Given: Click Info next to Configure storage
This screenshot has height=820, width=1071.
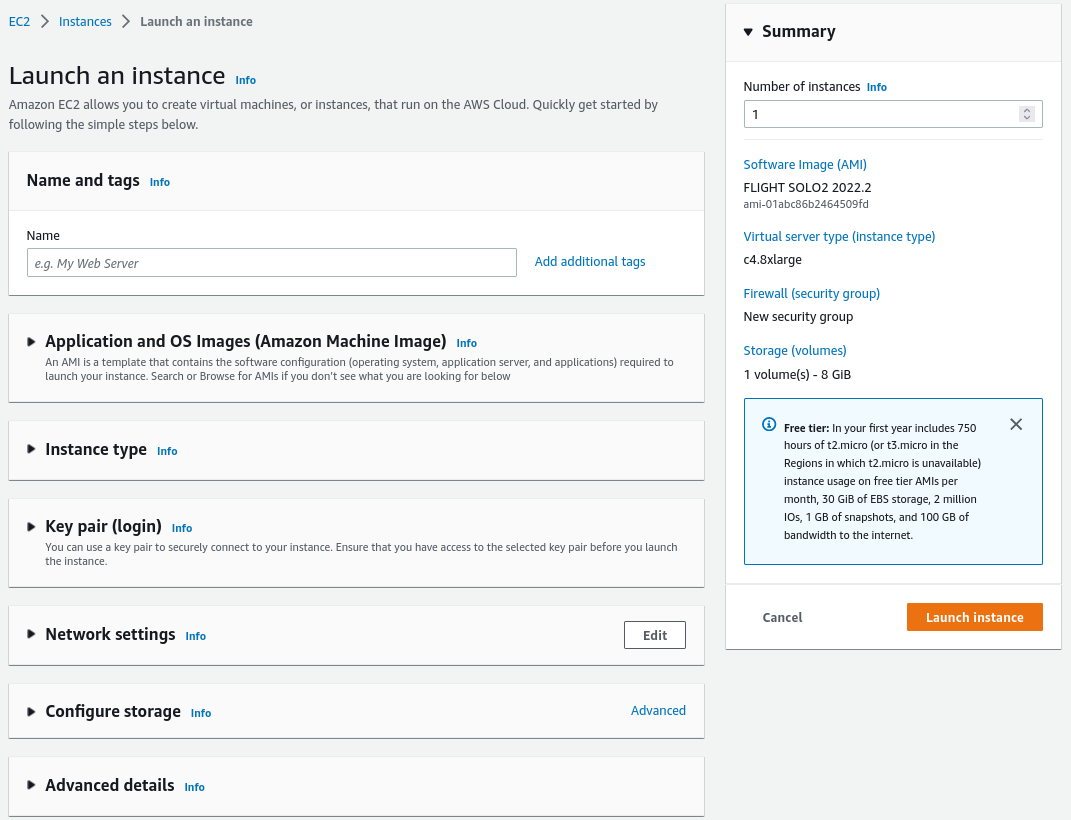Looking at the screenshot, I should [200, 713].
